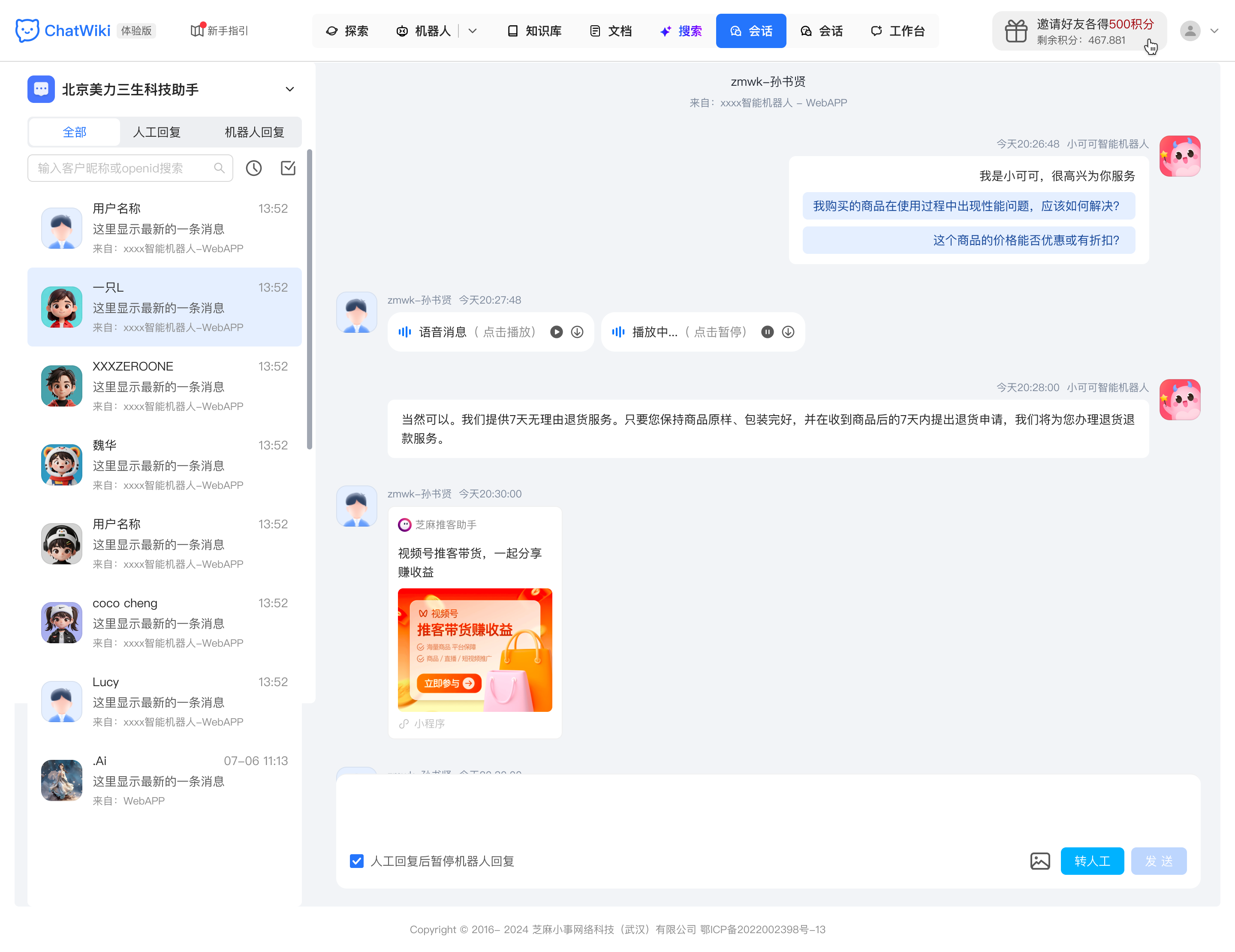
Task: Download the 播放中 voice message
Action: pyautogui.click(x=788, y=332)
